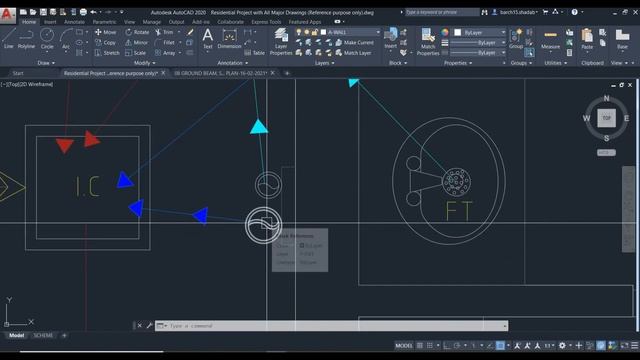
Task: Toggle highlighted object snap in status bar
Action: [x=500, y=346]
